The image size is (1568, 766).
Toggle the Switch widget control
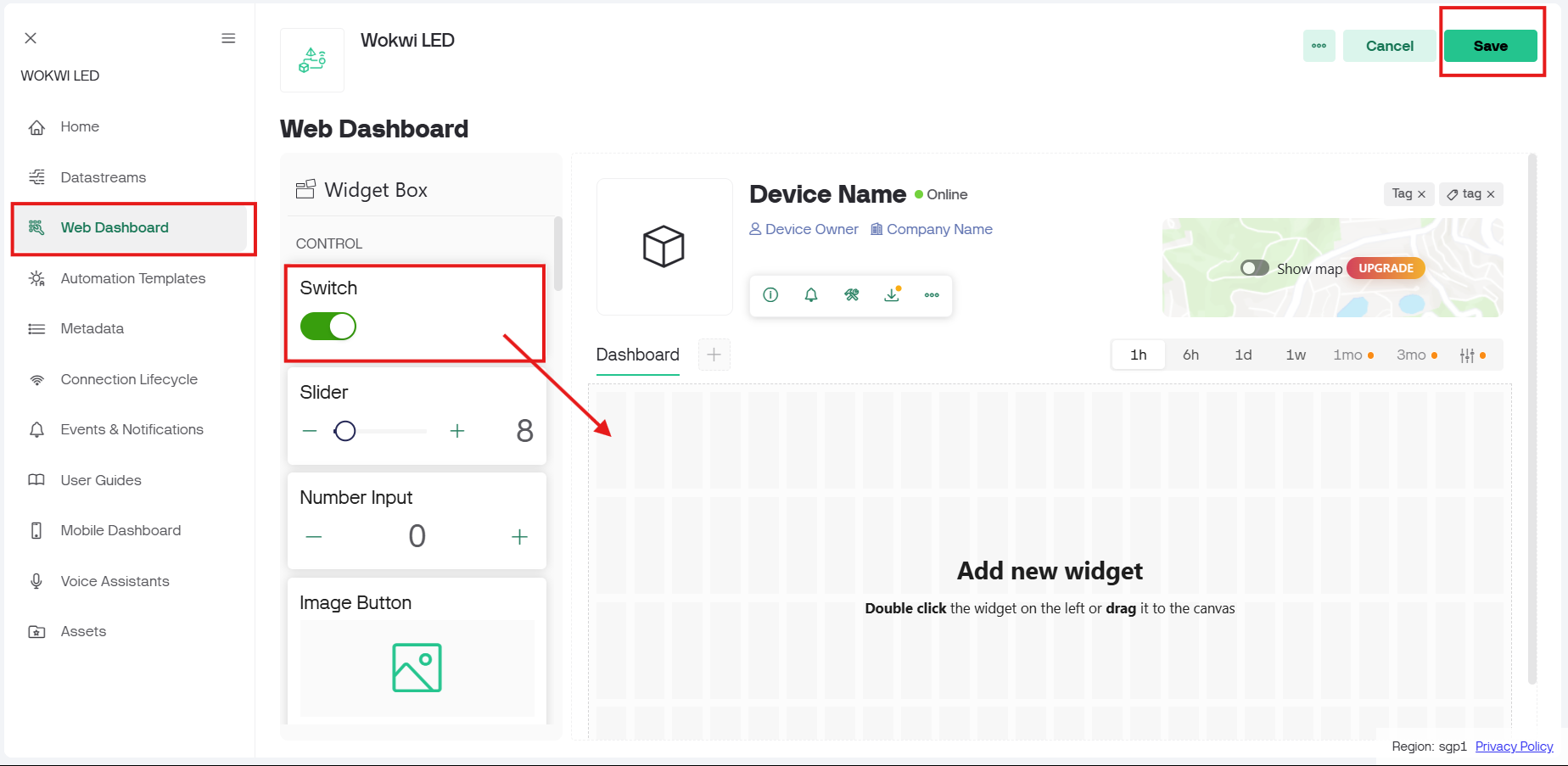[x=328, y=326]
